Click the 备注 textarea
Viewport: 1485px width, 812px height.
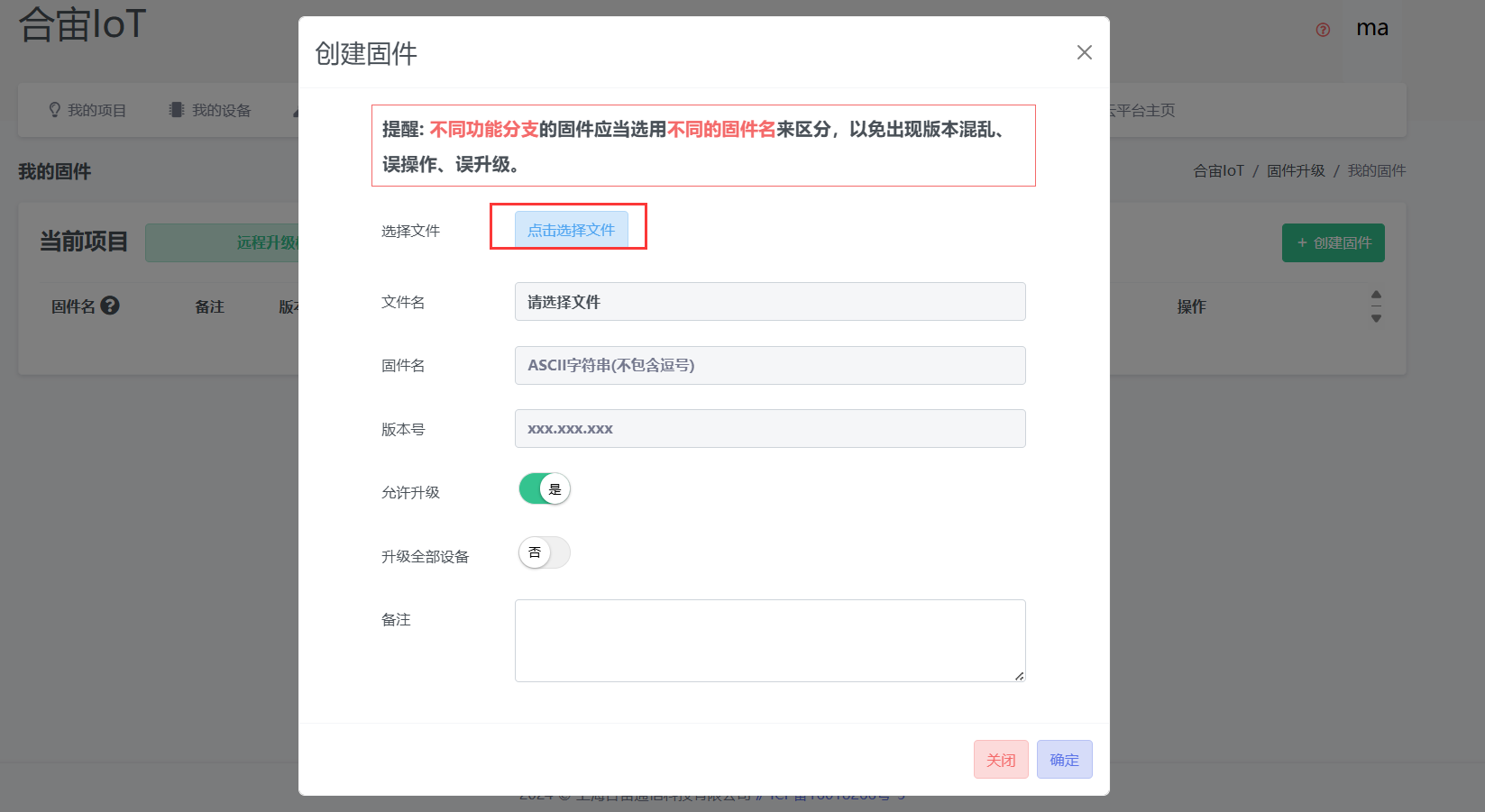coord(770,641)
